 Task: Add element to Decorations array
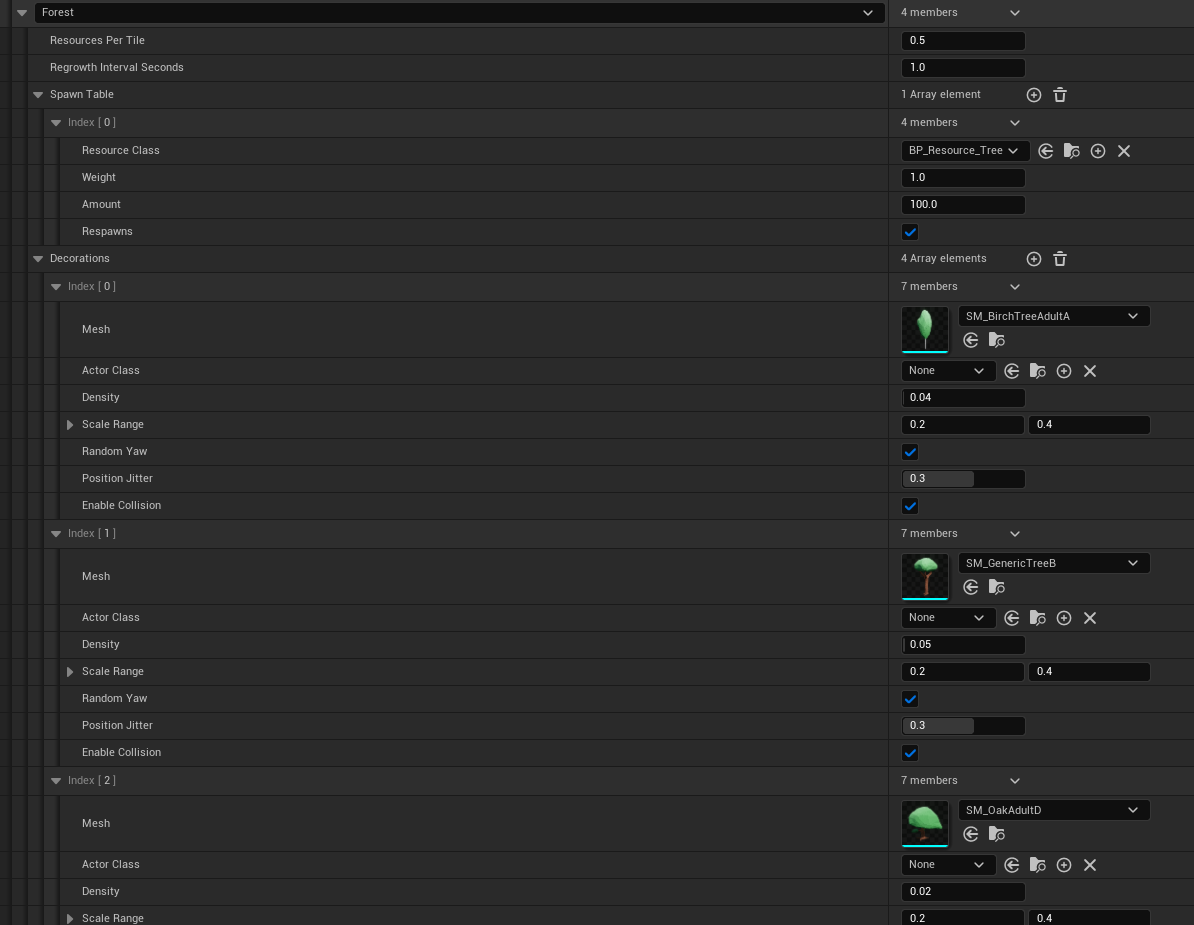pos(1033,259)
